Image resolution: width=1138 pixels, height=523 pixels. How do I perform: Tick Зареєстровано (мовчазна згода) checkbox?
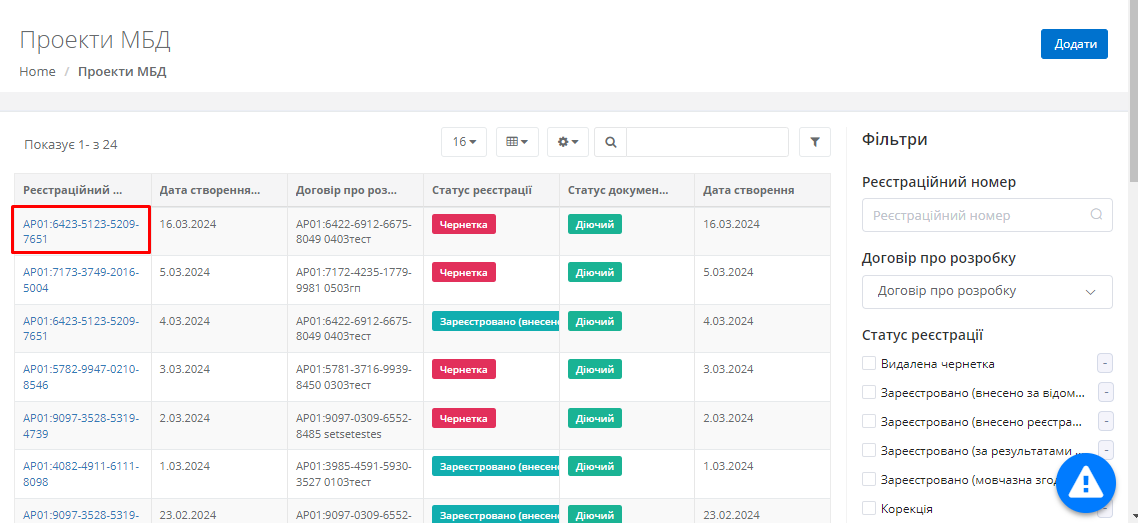point(869,480)
